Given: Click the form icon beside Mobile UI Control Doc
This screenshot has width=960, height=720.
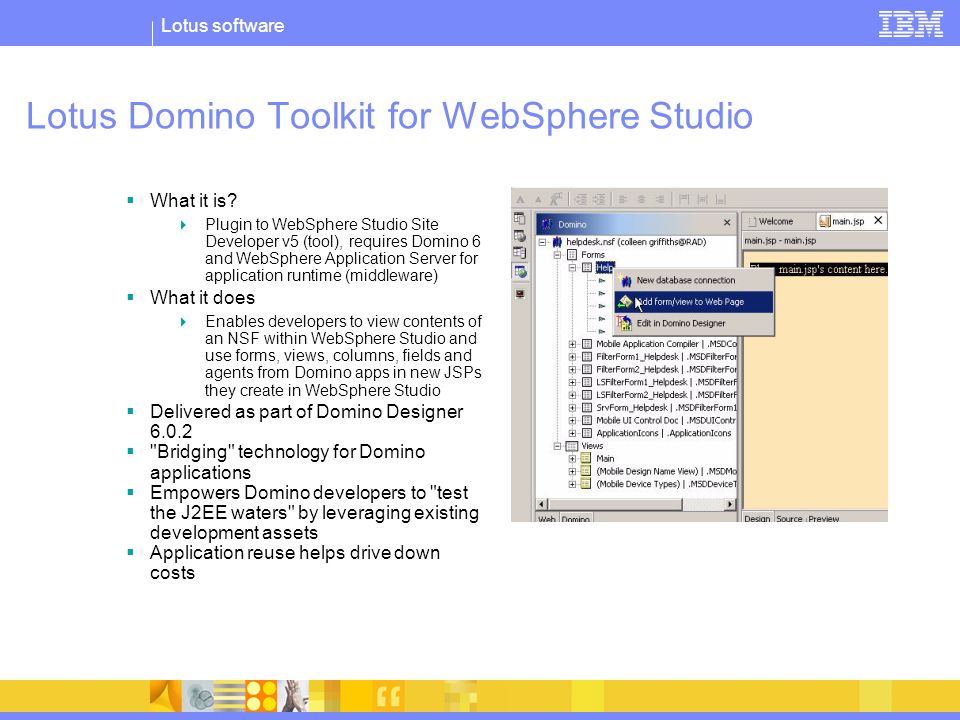Looking at the screenshot, I should 587,421.
